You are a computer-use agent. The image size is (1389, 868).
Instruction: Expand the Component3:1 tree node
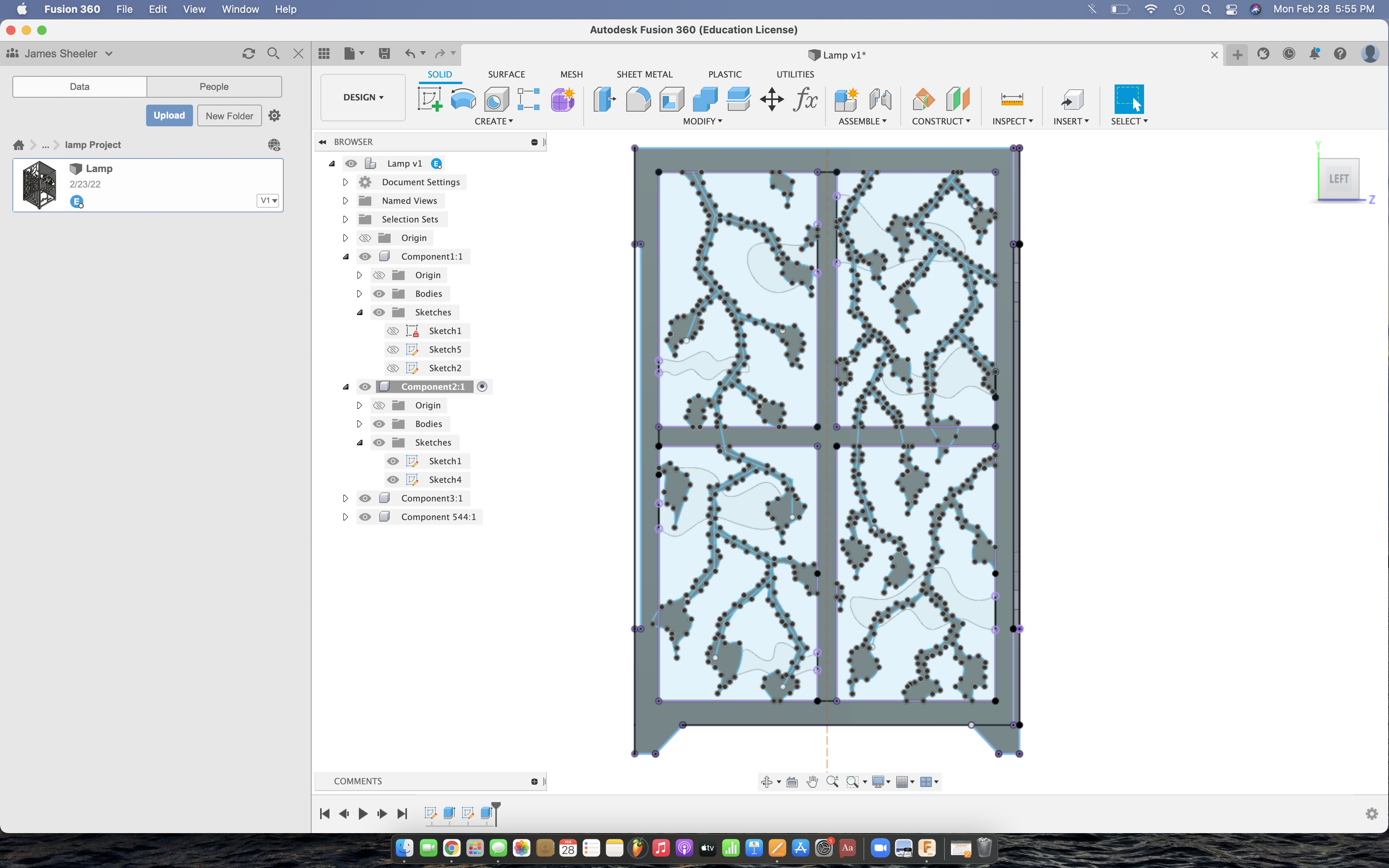pos(345,498)
